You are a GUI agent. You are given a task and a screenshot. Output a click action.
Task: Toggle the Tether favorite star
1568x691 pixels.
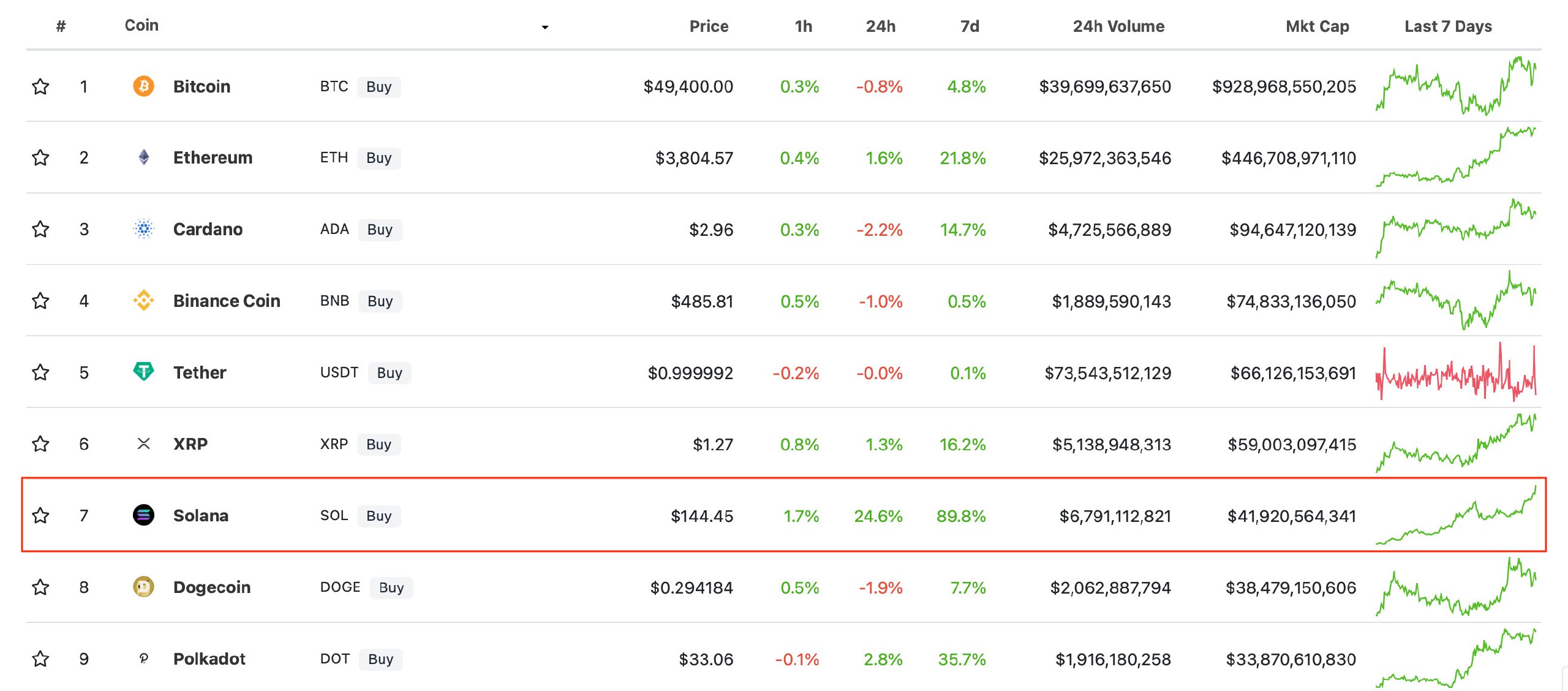[40, 372]
